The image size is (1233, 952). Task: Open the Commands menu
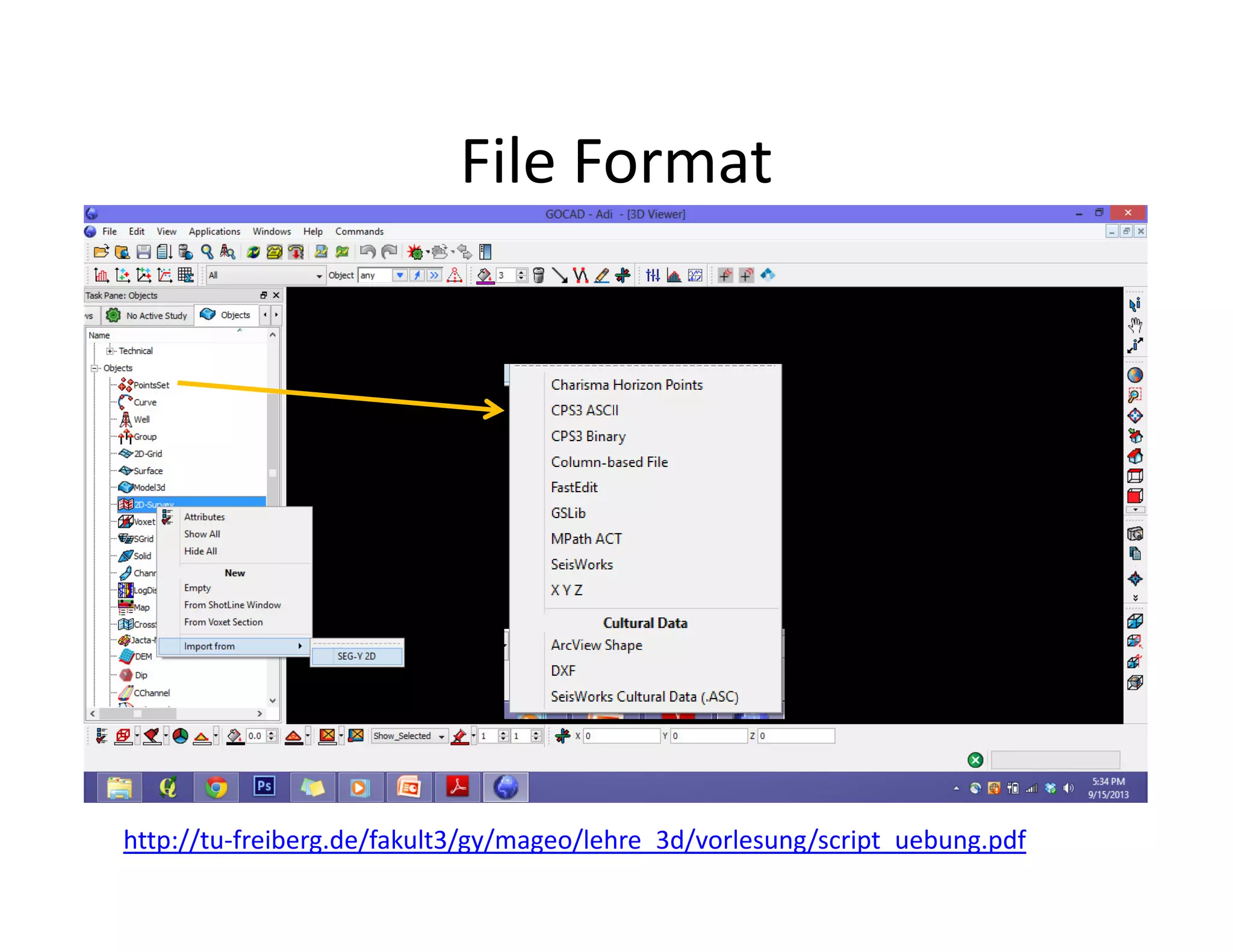[x=359, y=232]
